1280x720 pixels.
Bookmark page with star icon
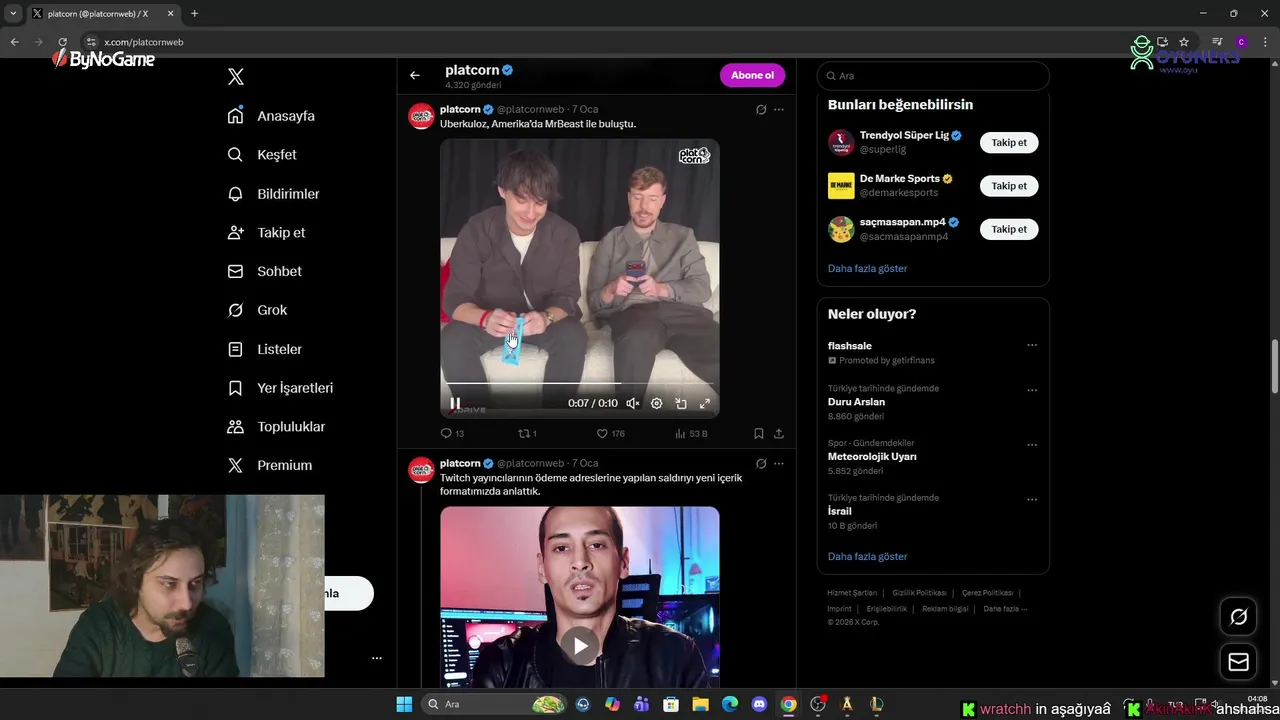[1184, 42]
